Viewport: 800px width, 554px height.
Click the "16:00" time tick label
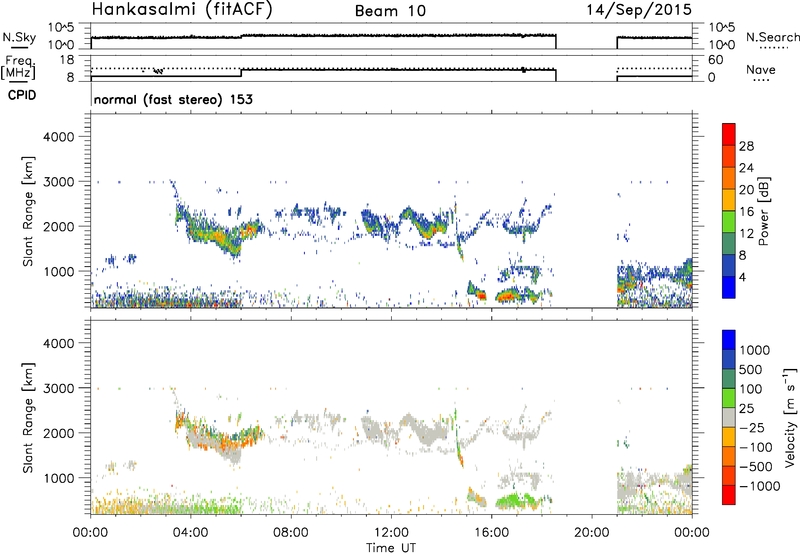tap(491, 533)
